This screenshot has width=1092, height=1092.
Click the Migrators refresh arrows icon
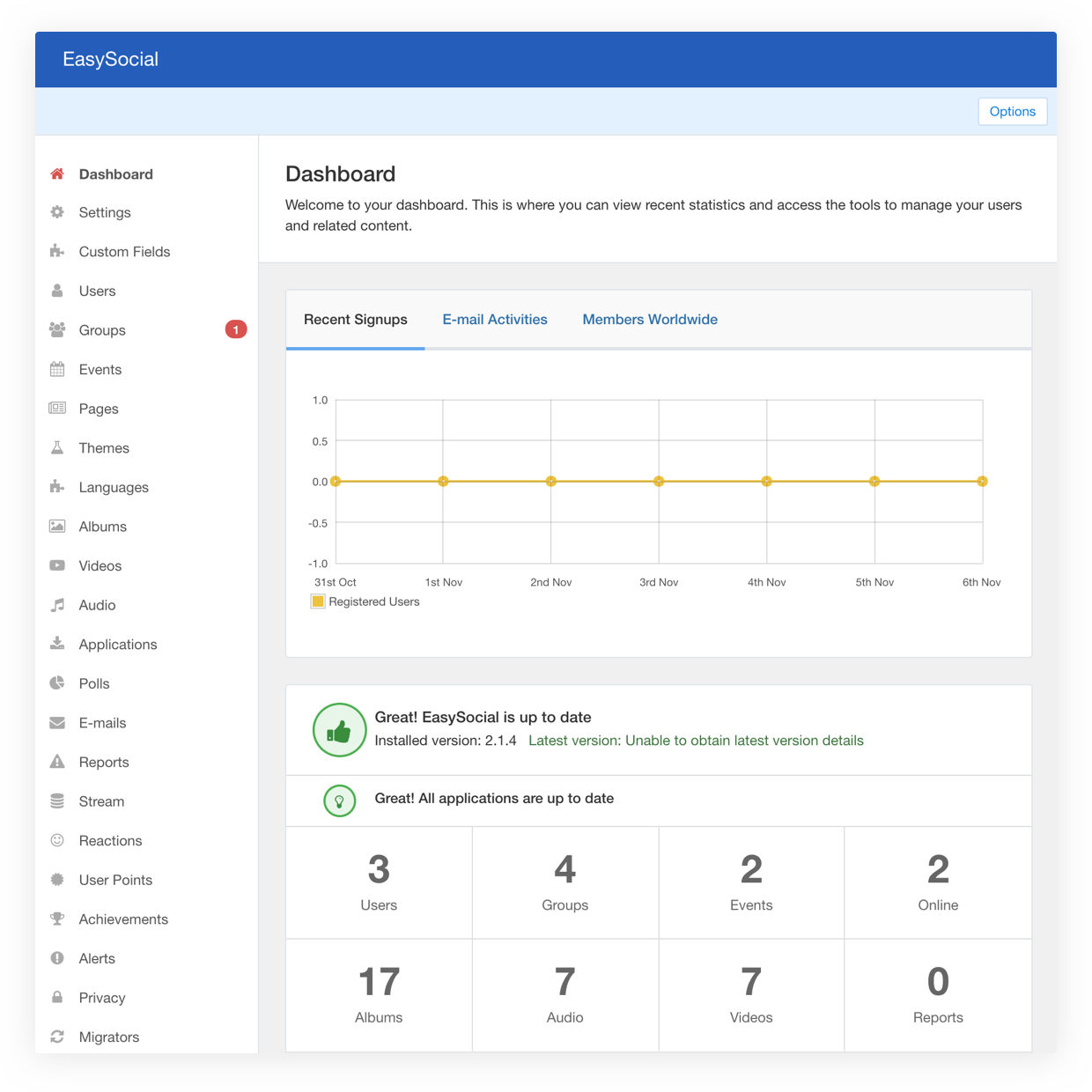57,1037
